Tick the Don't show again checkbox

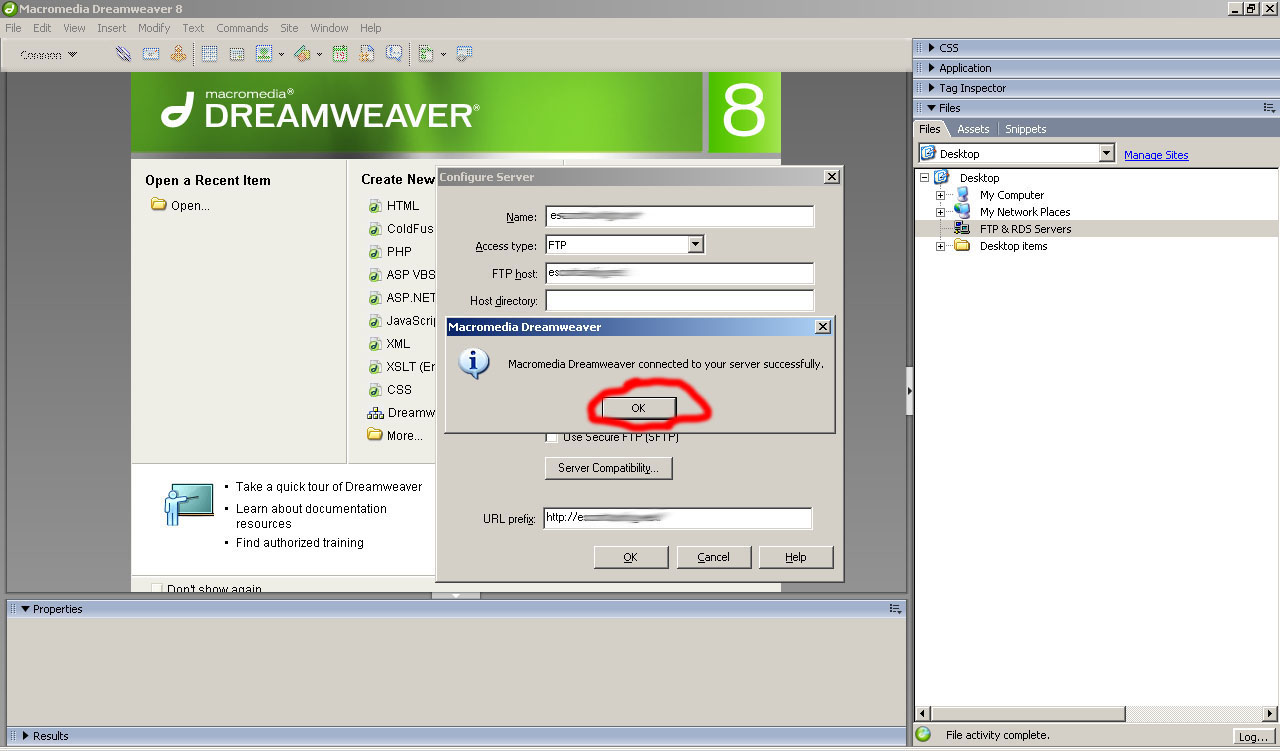coord(157,590)
